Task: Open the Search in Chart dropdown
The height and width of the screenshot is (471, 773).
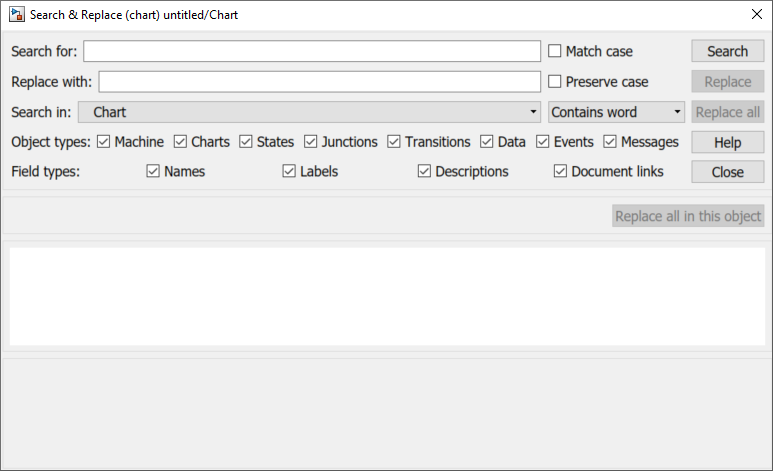Action: [310, 112]
